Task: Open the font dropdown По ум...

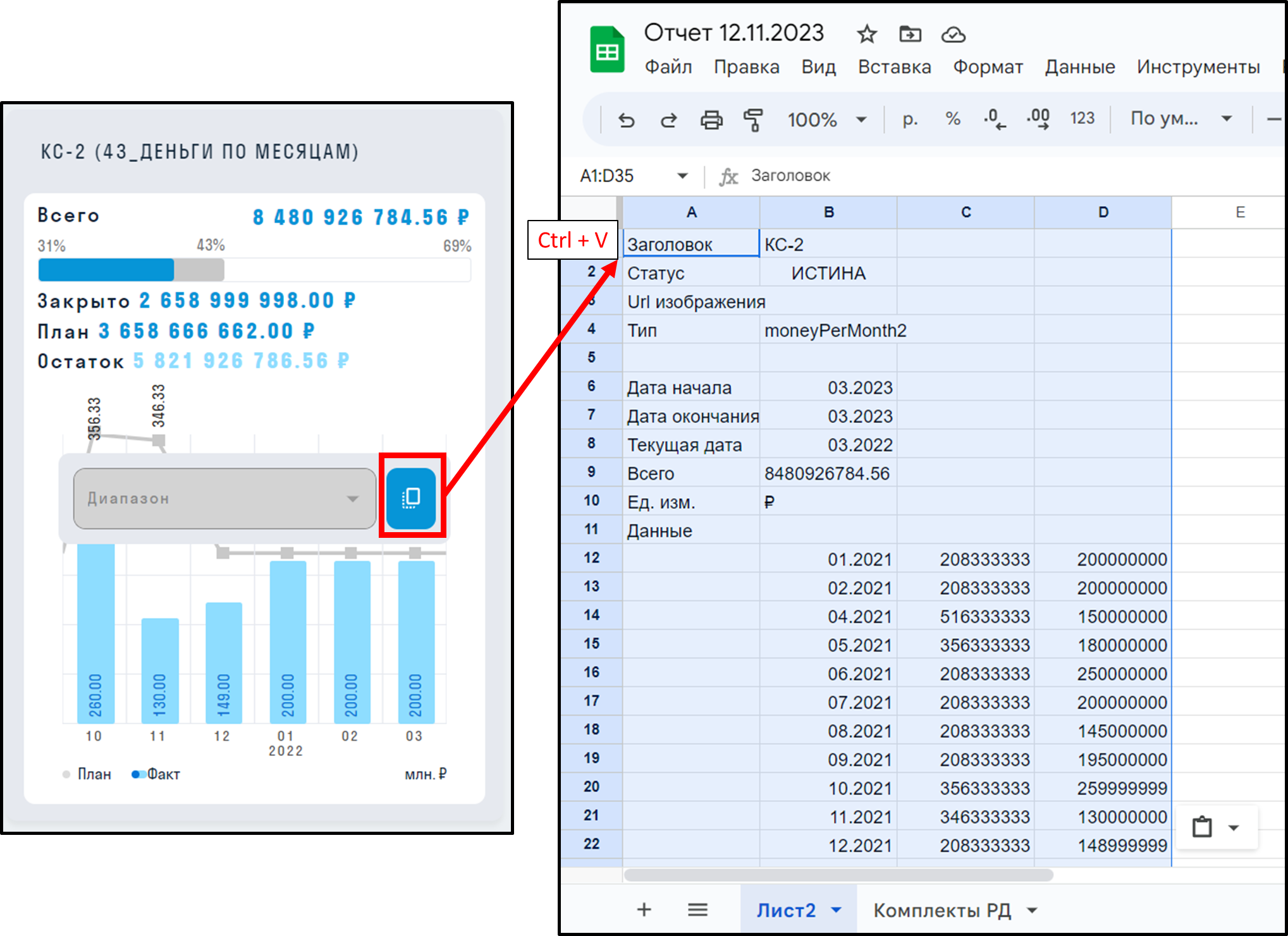Action: (1181, 118)
